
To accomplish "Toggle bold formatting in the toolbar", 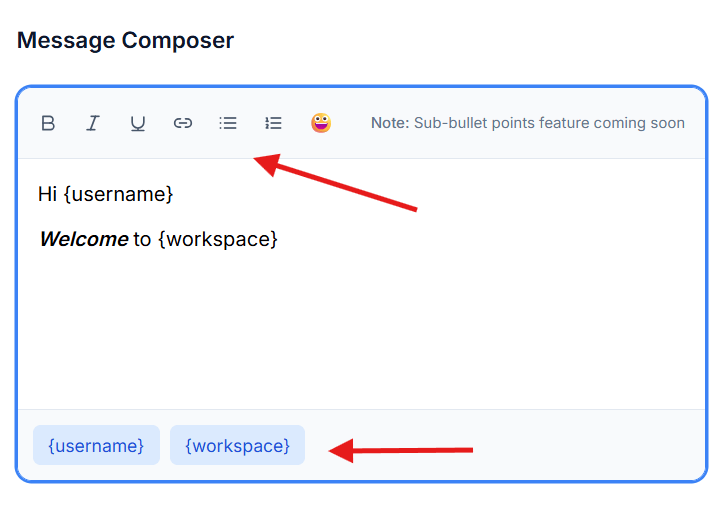I will 48,124.
